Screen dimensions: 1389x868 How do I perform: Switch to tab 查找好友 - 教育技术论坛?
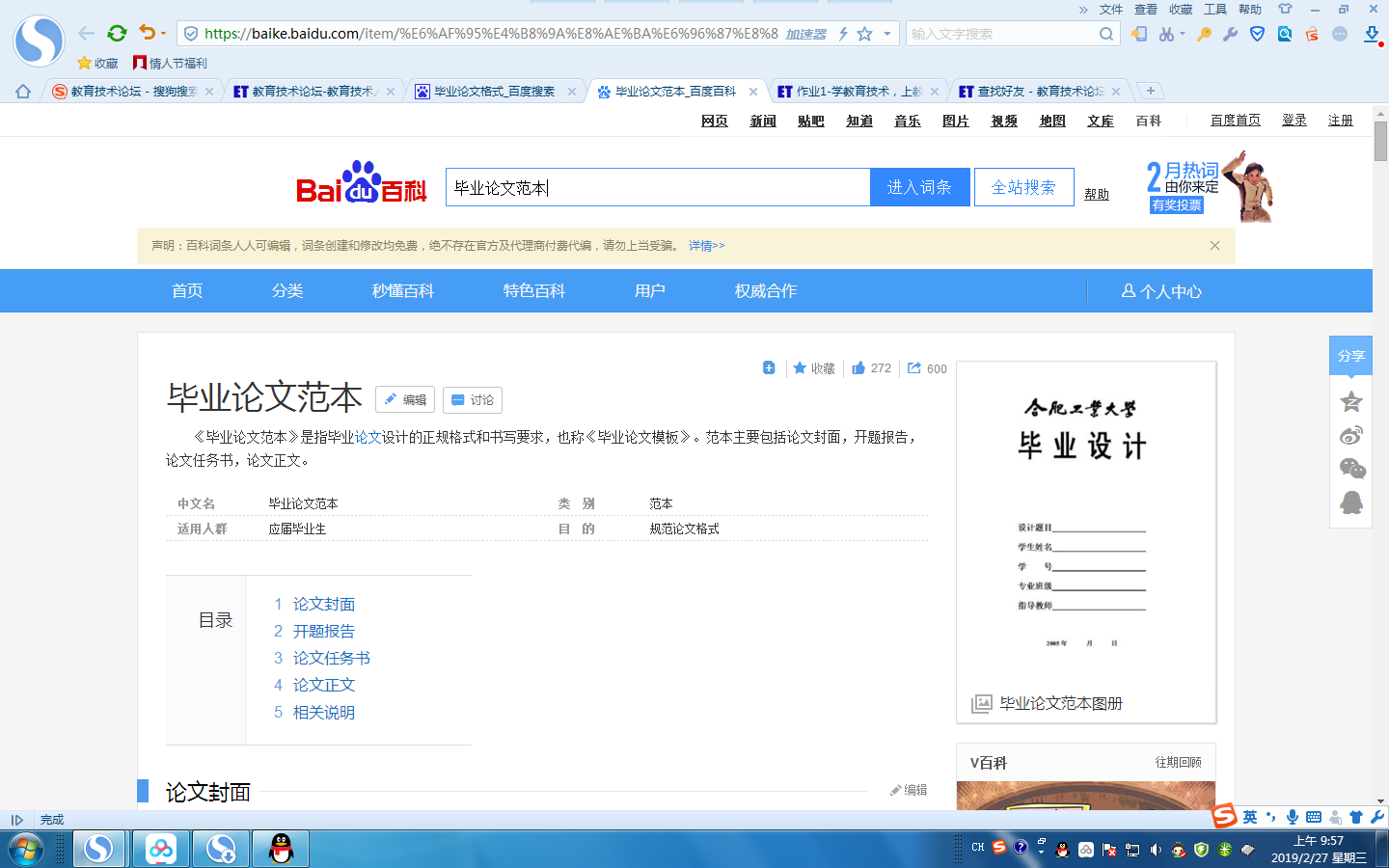point(1038,92)
